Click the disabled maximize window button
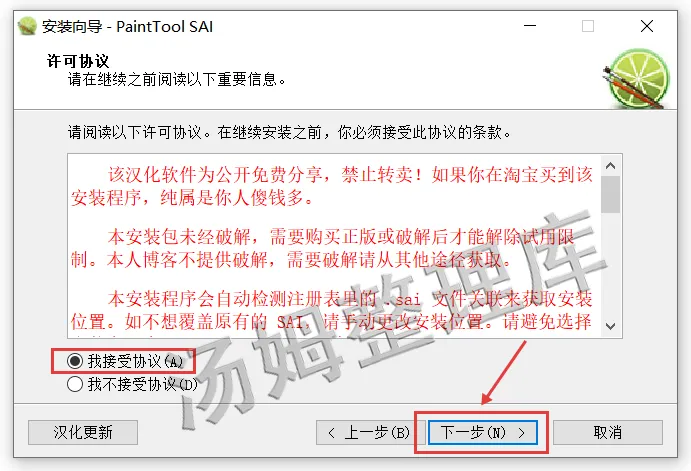This screenshot has width=691, height=471. click(587, 26)
